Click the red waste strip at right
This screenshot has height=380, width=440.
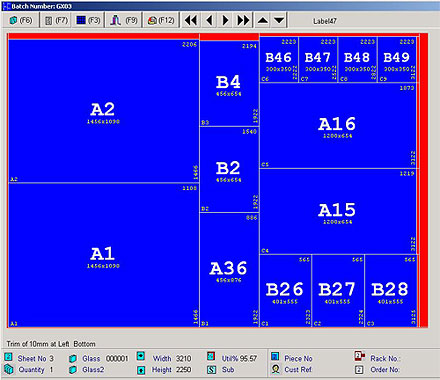423,180
